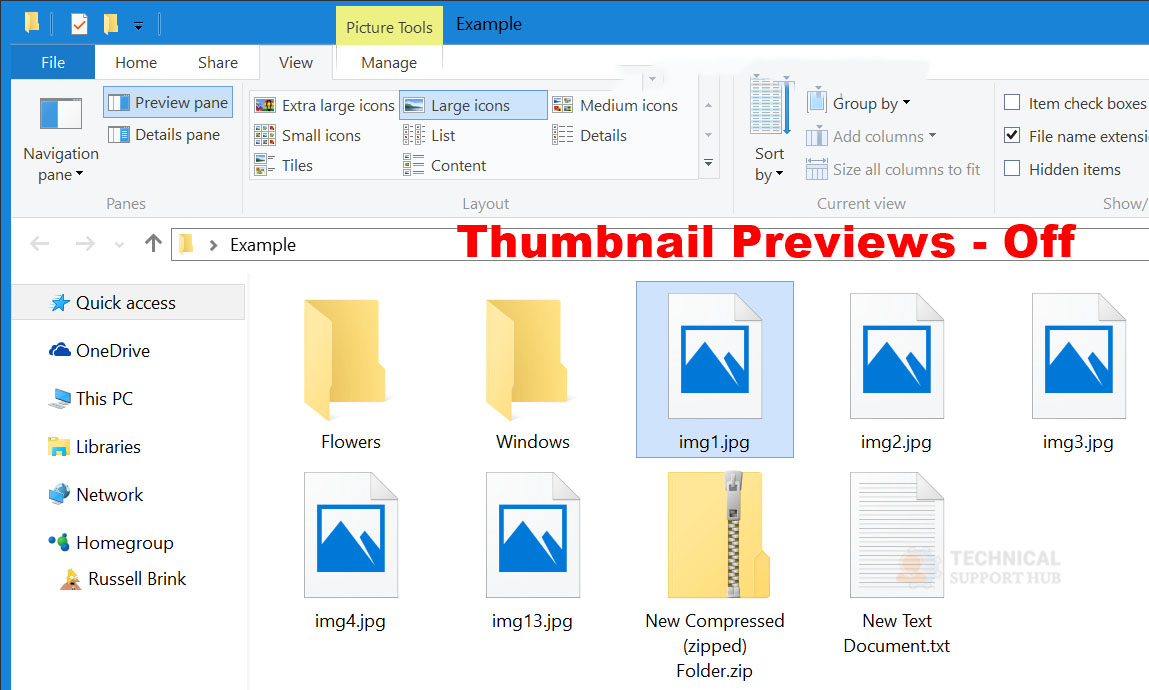The height and width of the screenshot is (690, 1149).
Task: Select List layout view
Action: click(x=429, y=136)
